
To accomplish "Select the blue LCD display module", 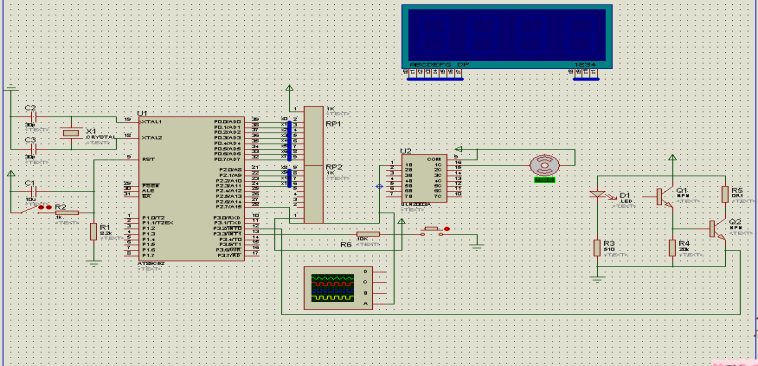I will 507,37.
